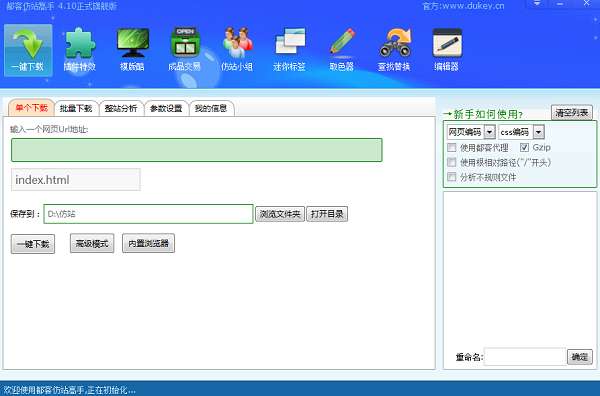600x396 pixels.
Task: Click the 确定 button beside rename field
Action: (580, 357)
